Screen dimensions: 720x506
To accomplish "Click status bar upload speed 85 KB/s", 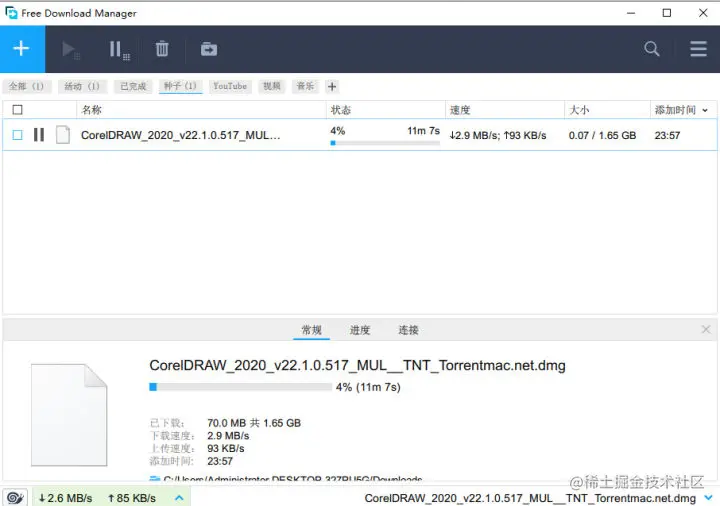I will (132, 498).
